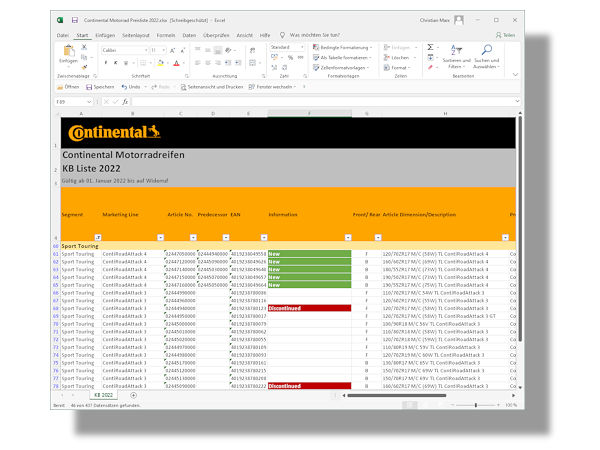Screen dimensions: 600x450
Task: Open Seitenansicht und Drucken
Action: [212, 87]
